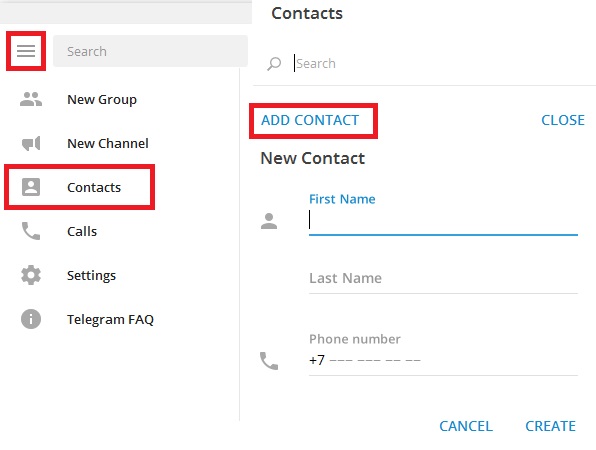Focus the Phone number field
The width and height of the screenshot is (596, 450).
443,360
